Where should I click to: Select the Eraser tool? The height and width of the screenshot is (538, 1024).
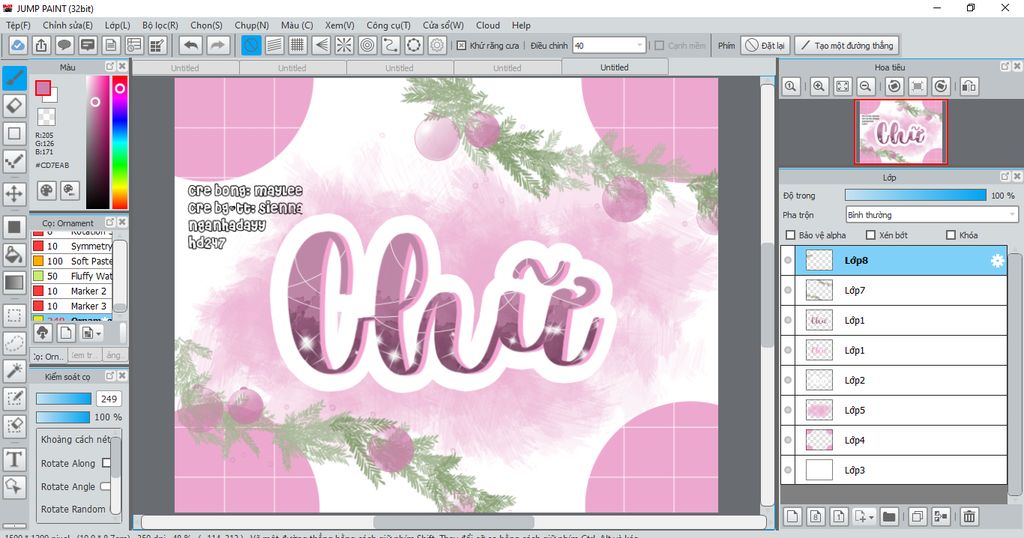(x=14, y=106)
